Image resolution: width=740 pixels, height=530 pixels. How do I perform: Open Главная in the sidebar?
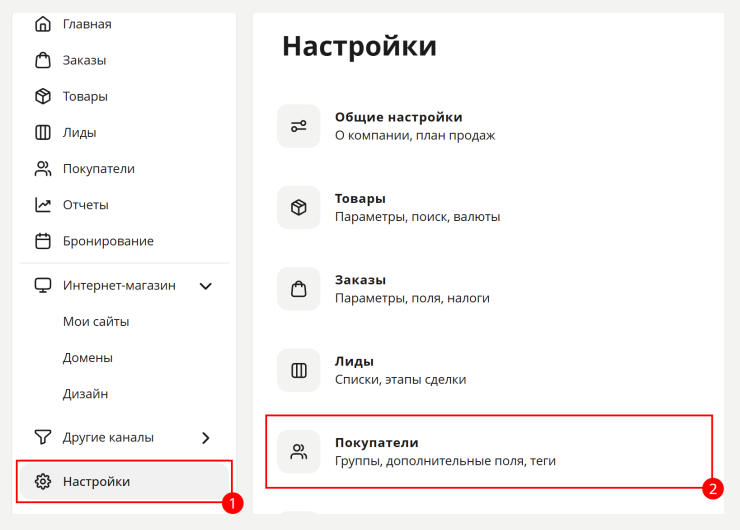point(87,24)
